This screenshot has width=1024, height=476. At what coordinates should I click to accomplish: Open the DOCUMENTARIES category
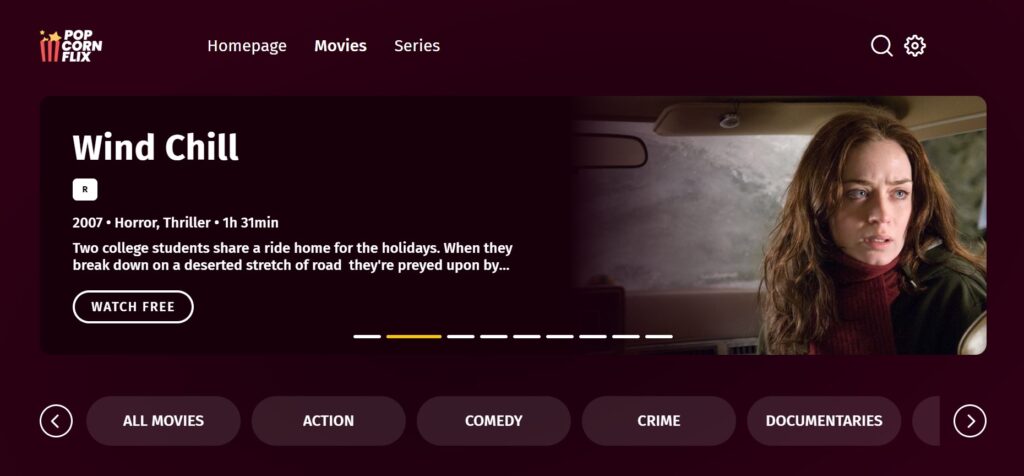coord(824,421)
